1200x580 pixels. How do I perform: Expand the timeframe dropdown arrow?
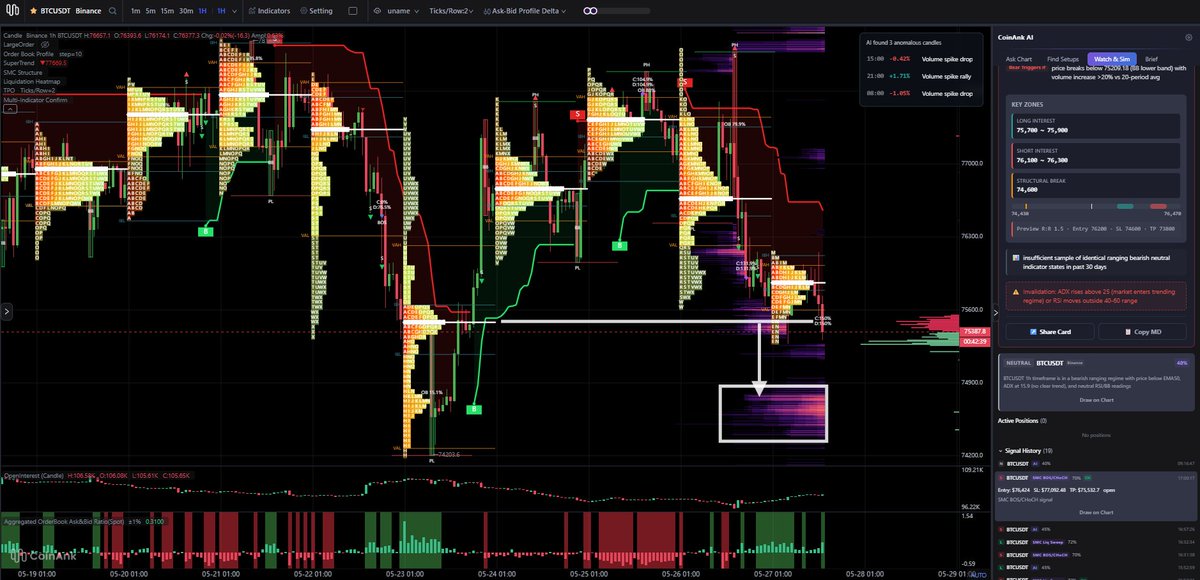pos(237,11)
